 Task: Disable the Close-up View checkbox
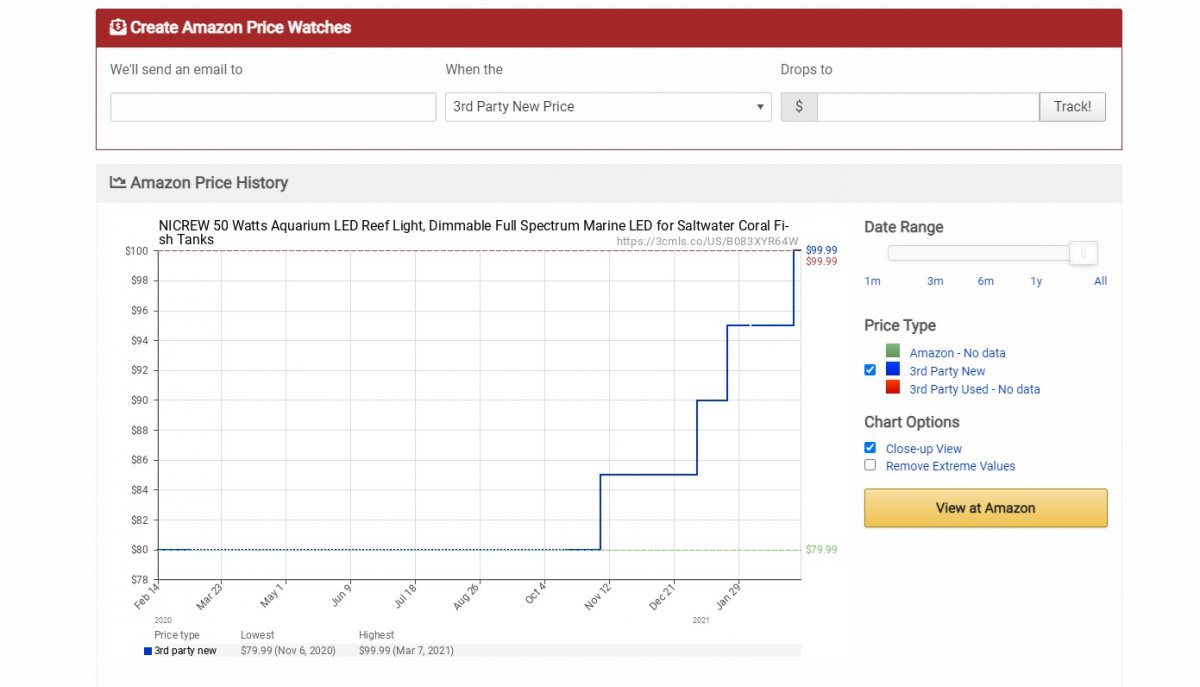[x=870, y=448]
